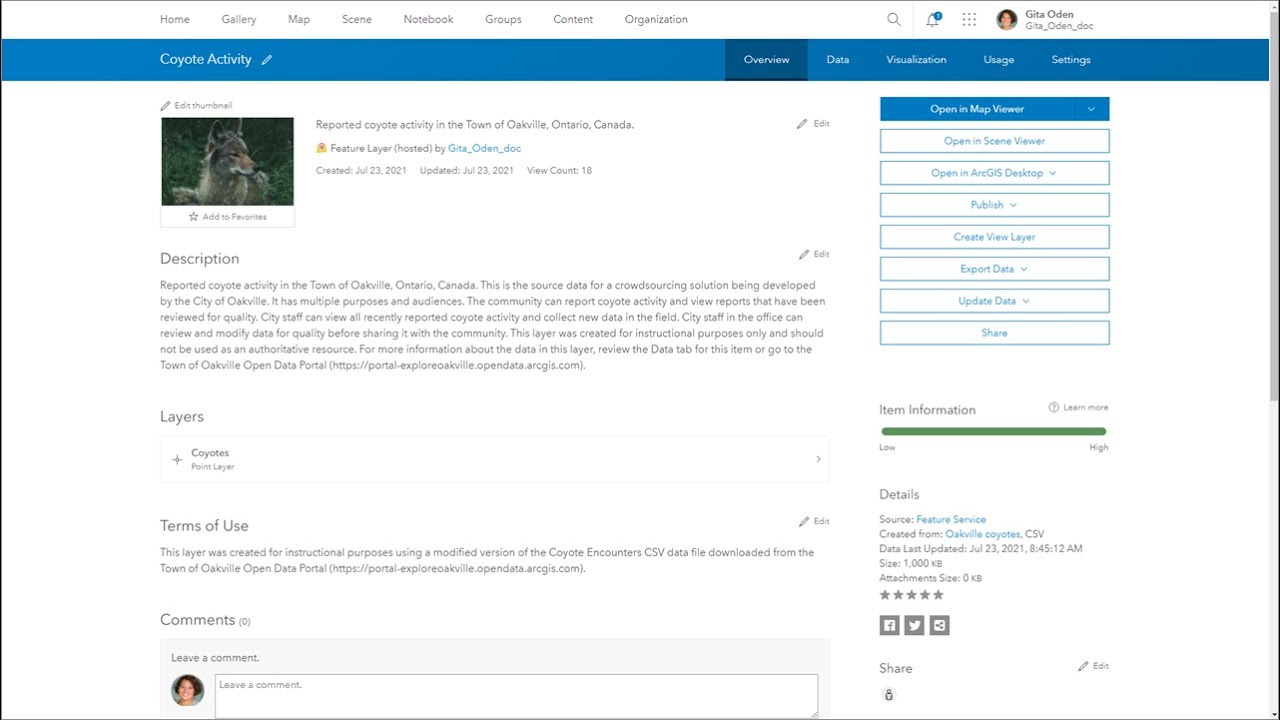Click the third rating star
The image size is (1280, 720).
[x=911, y=595]
